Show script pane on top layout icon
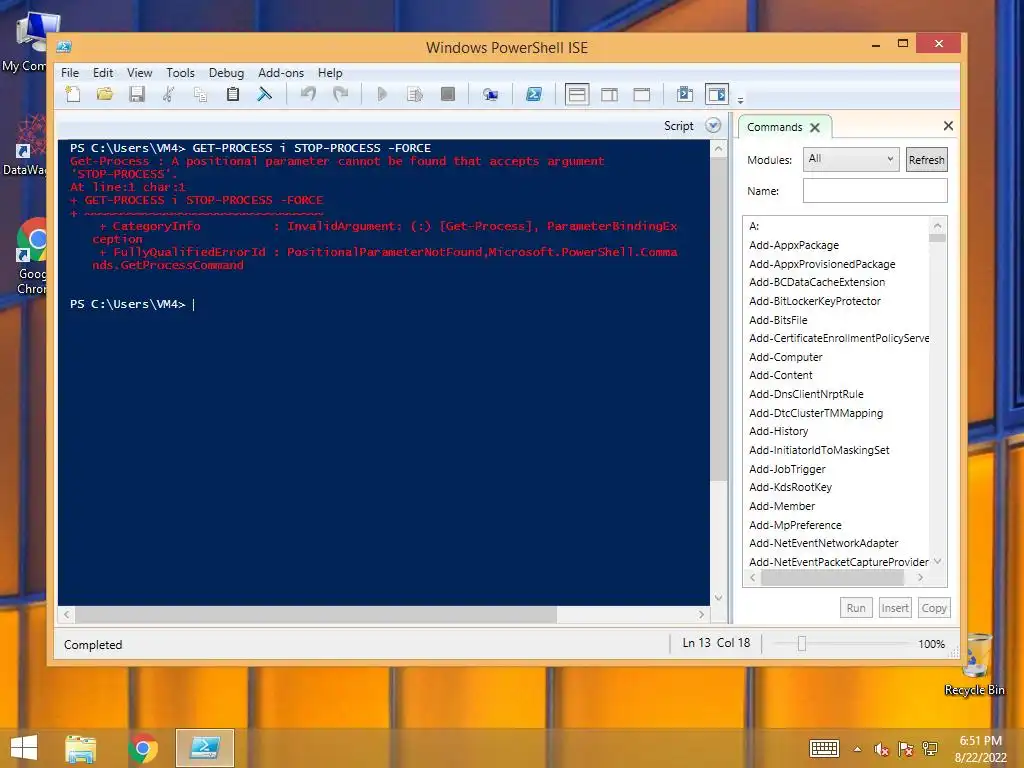This screenshot has height=768, width=1024. click(577, 95)
